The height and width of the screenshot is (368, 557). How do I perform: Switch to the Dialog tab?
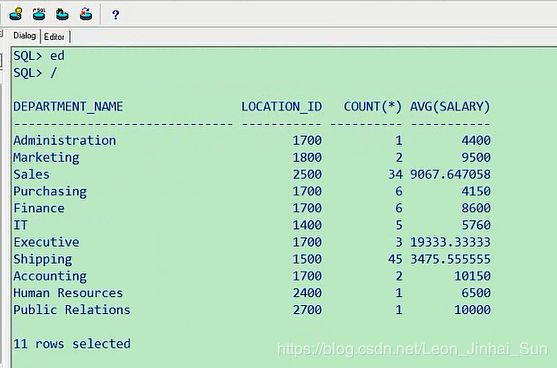25,36
